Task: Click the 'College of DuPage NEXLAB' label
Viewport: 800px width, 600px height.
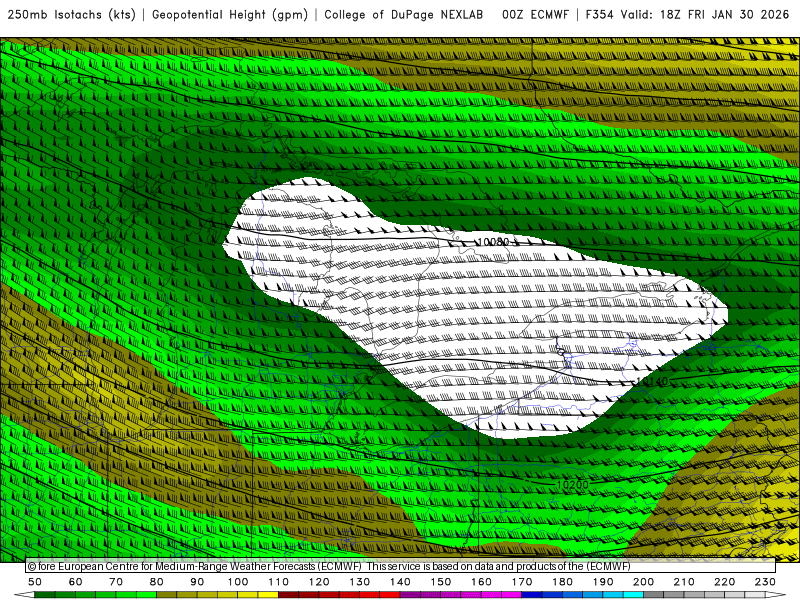Action: click(x=403, y=15)
